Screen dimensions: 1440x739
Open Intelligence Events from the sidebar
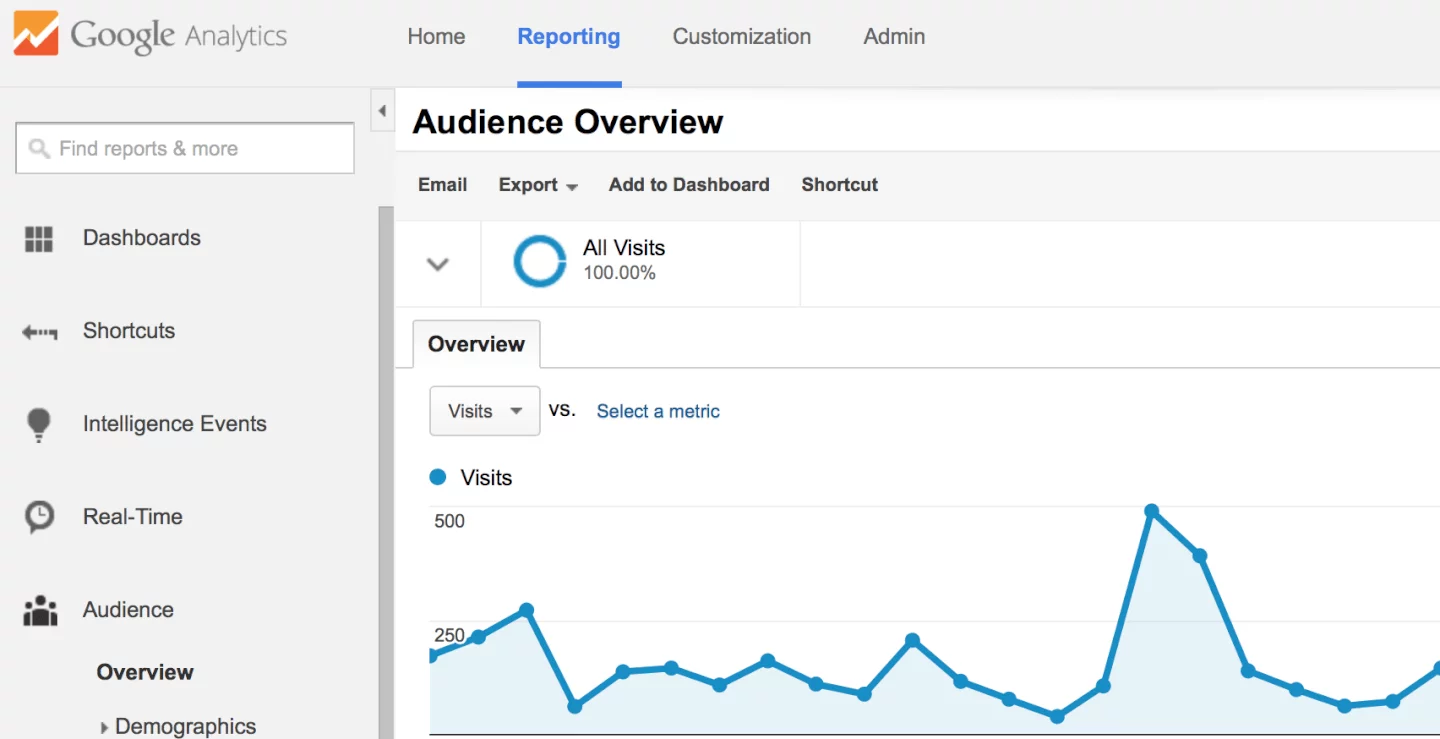38,424
